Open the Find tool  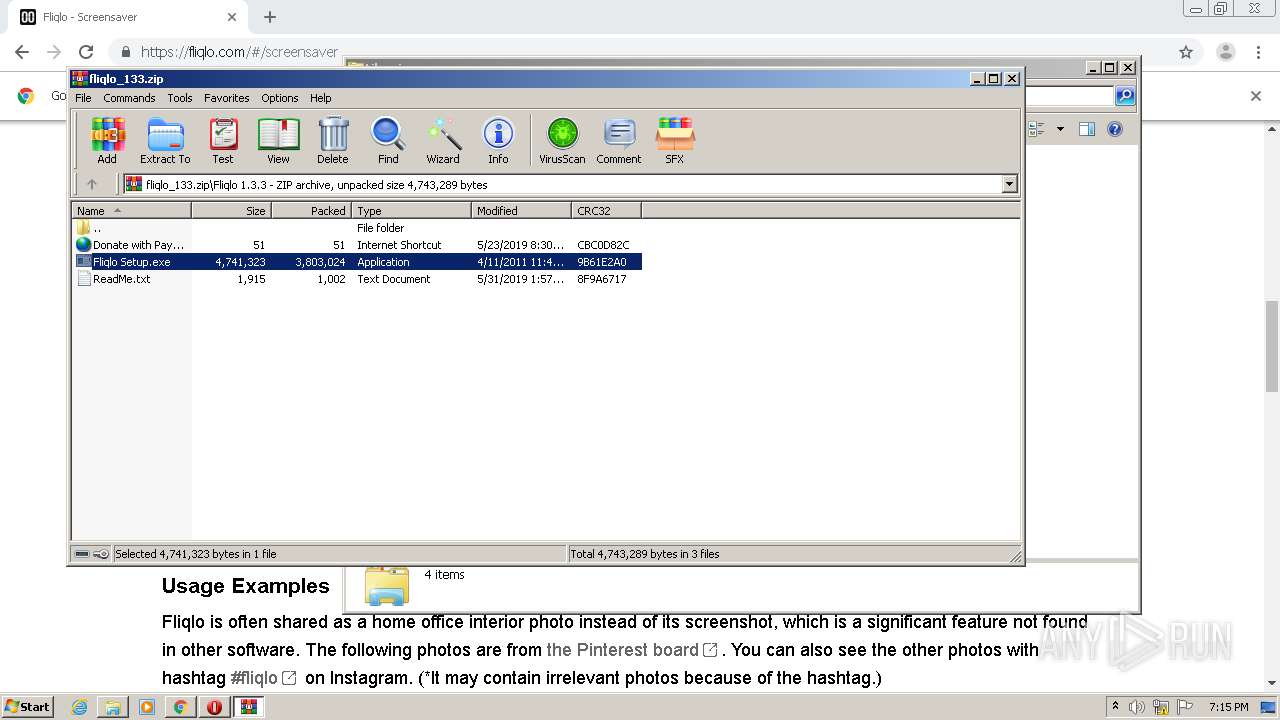388,140
